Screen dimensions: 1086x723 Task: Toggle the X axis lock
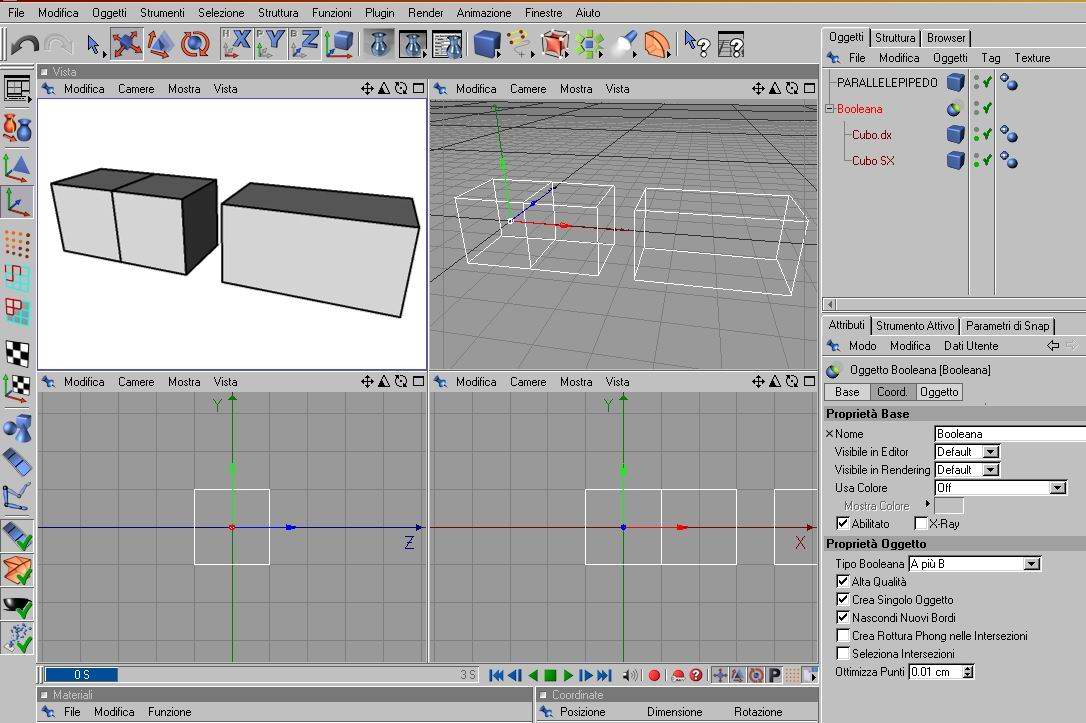coord(236,44)
